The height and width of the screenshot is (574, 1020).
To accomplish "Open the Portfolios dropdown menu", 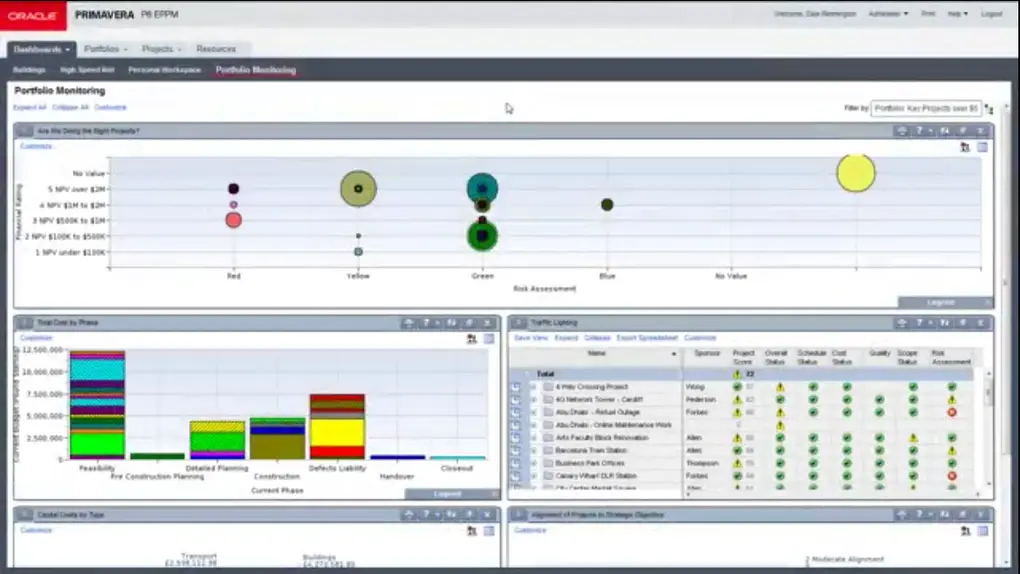I will [x=105, y=49].
